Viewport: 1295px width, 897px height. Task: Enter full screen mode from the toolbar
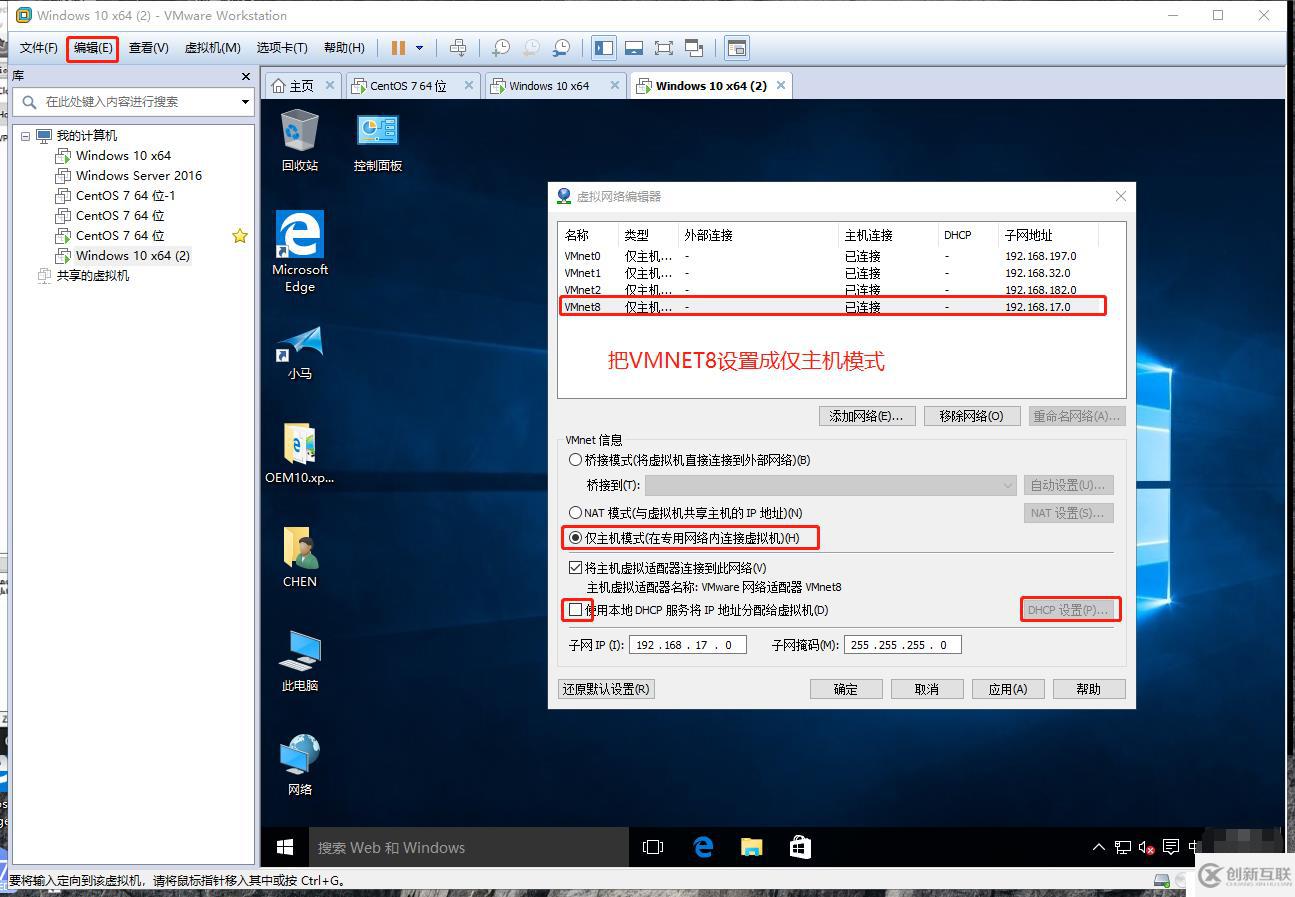663,48
